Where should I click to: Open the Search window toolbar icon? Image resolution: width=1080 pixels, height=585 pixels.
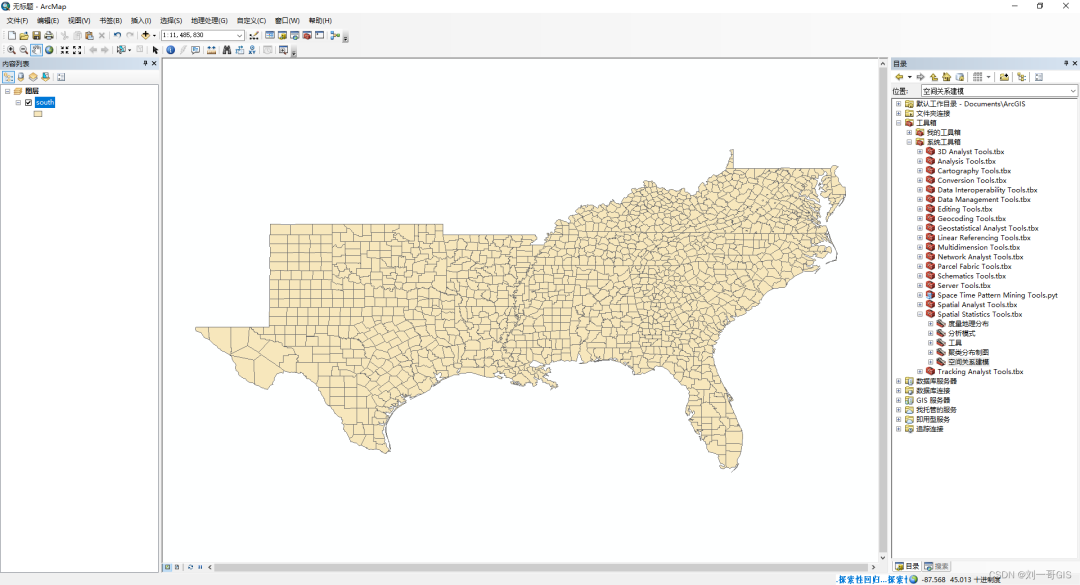coord(295,35)
